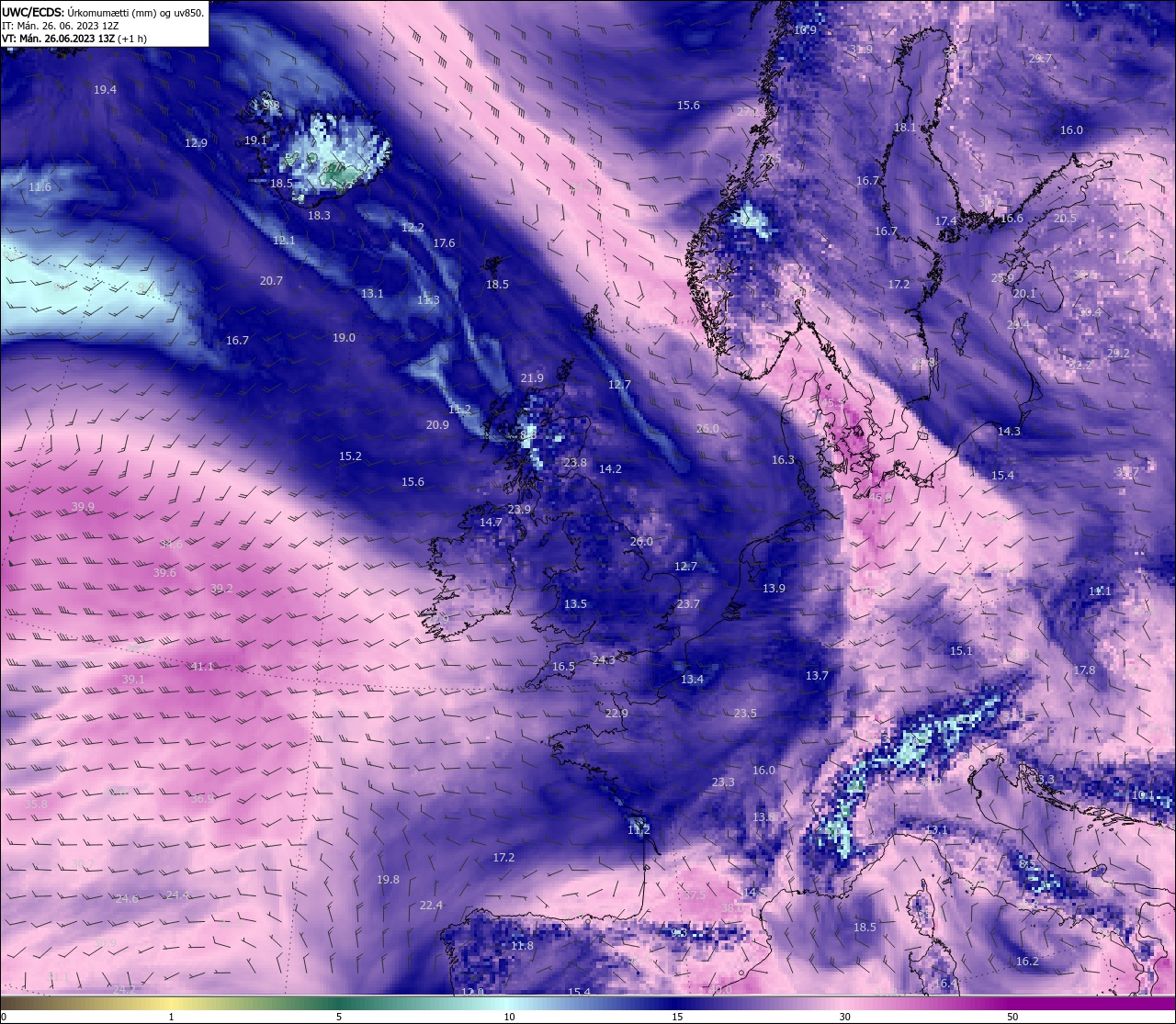Click the 12.2 map value
The image size is (1176, 1024).
(413, 228)
